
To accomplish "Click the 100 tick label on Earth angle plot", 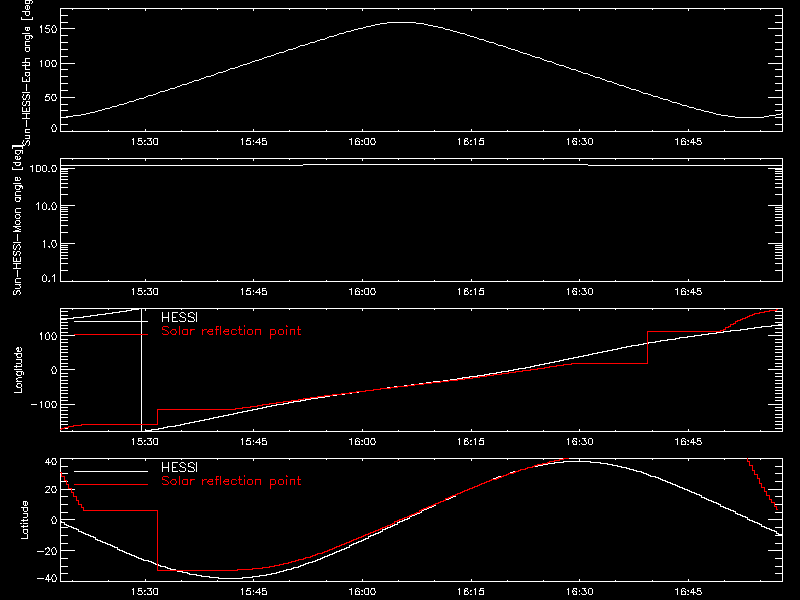I will pyautogui.click(x=48, y=64).
